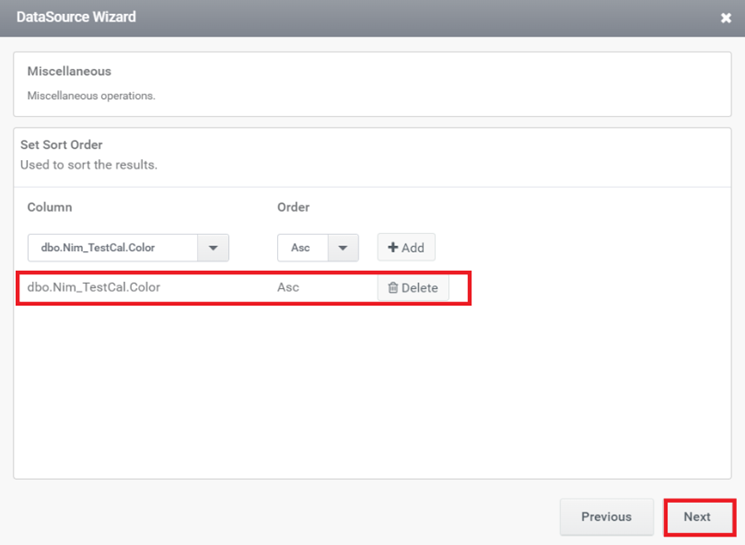Image resolution: width=745 pixels, height=545 pixels.
Task: Add the sort order entry
Action: coord(406,248)
